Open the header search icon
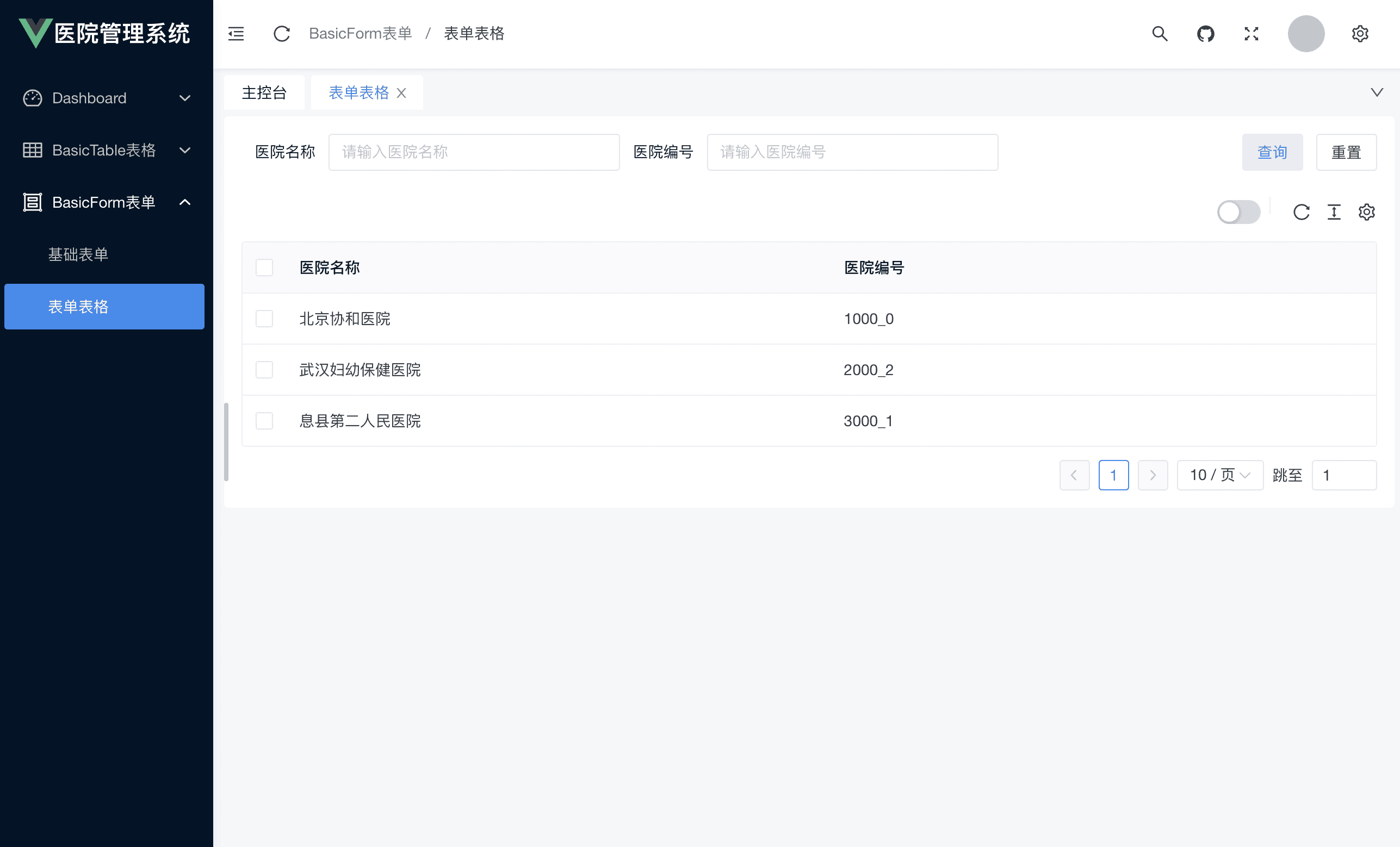This screenshot has height=847, width=1400. point(1160,34)
